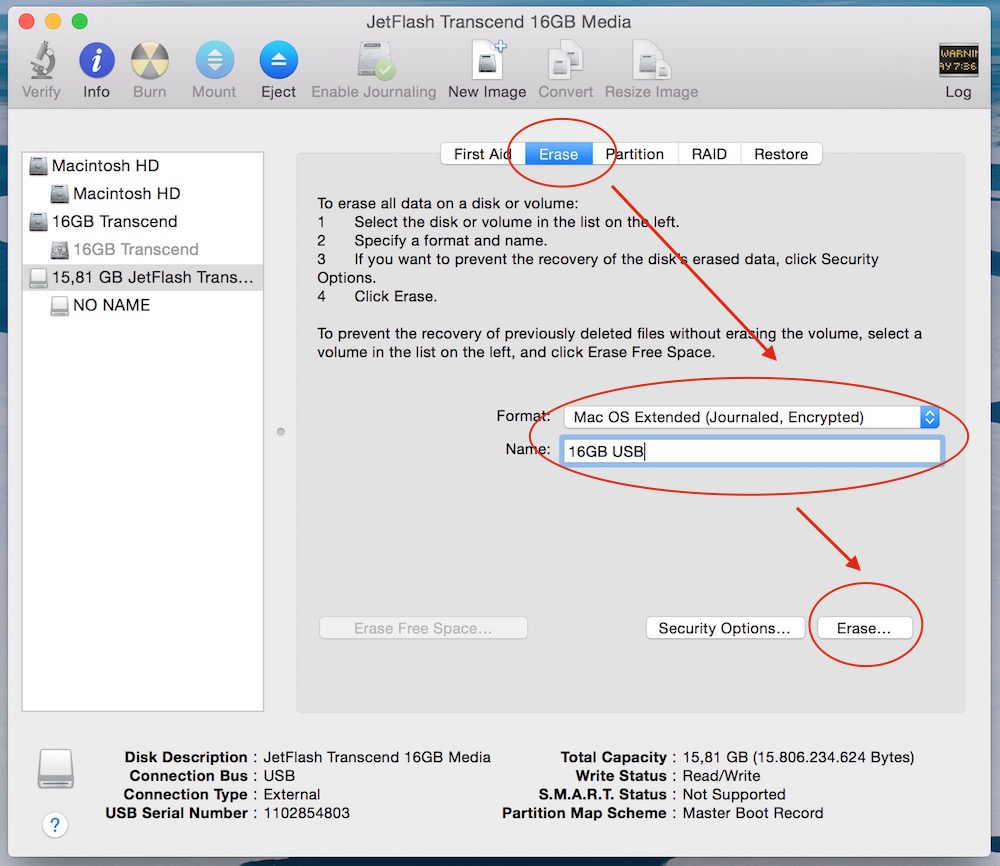Screen dimensions: 1000x866
Task: Click the green zoom window button
Action: (80, 21)
